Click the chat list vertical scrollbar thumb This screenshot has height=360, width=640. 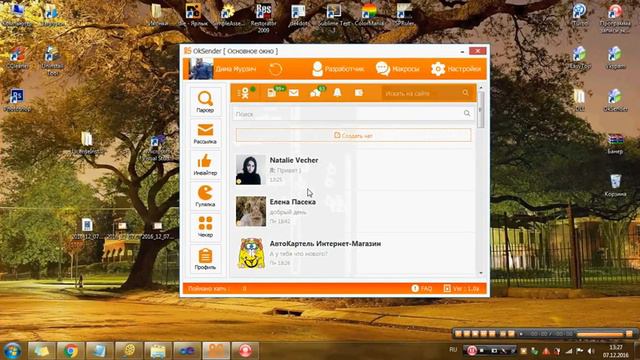(x=481, y=110)
